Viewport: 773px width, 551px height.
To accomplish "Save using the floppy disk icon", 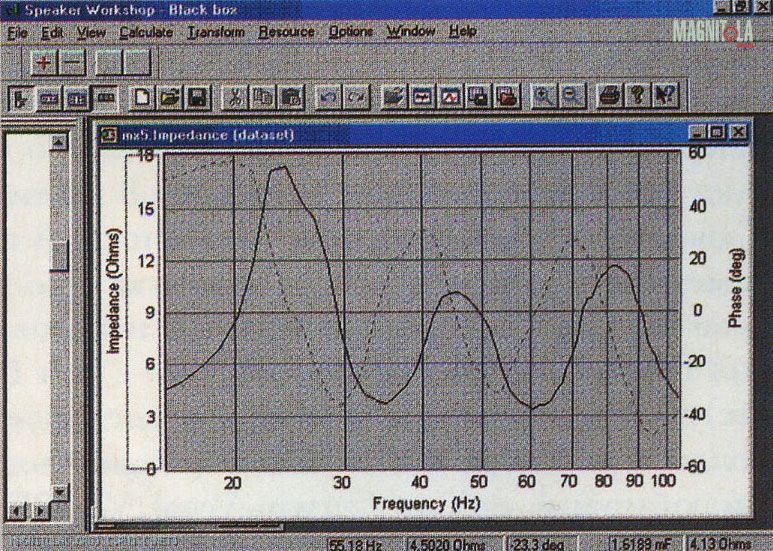I will tap(197, 97).
